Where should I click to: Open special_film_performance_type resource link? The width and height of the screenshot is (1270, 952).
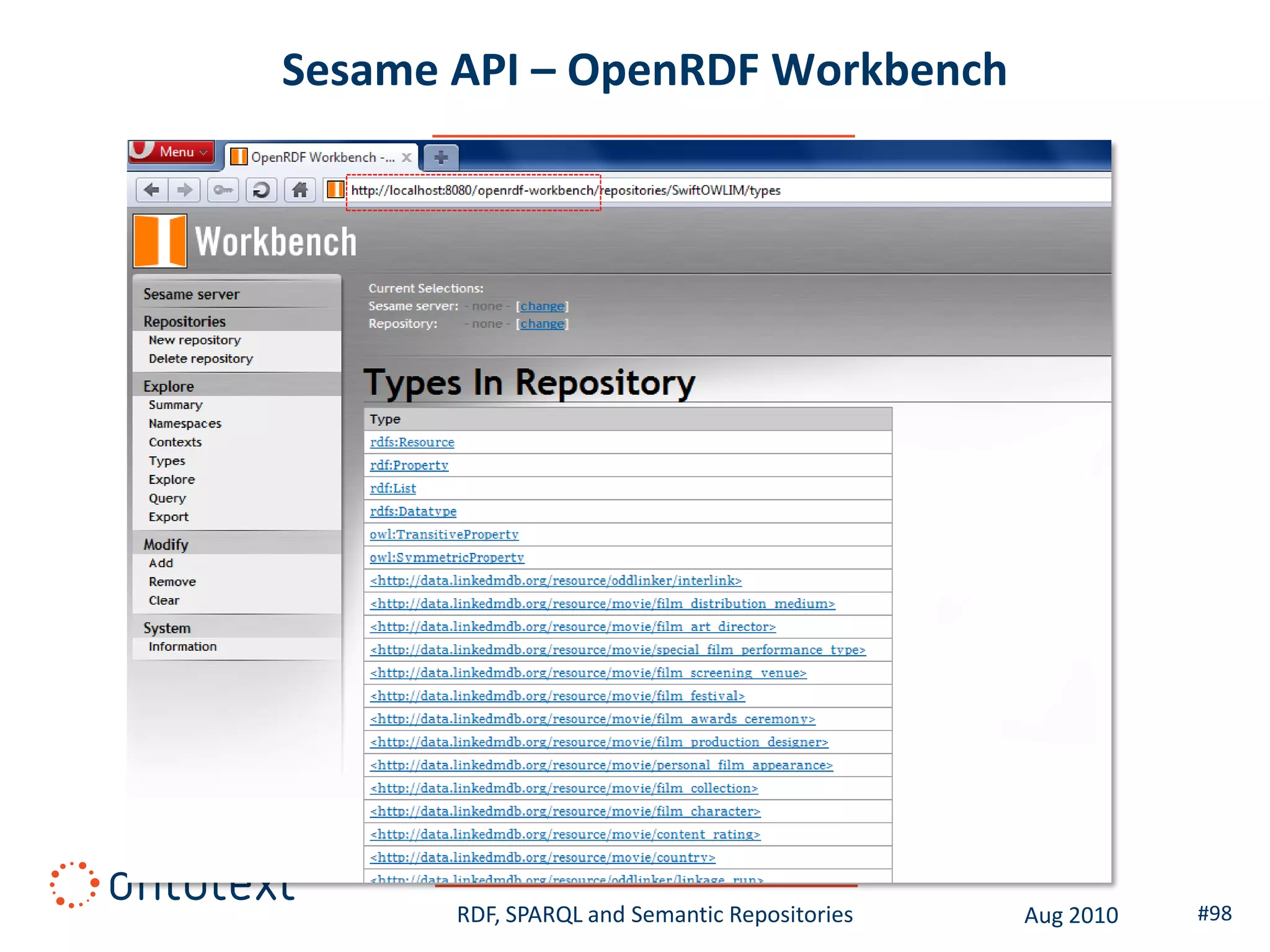(618, 650)
